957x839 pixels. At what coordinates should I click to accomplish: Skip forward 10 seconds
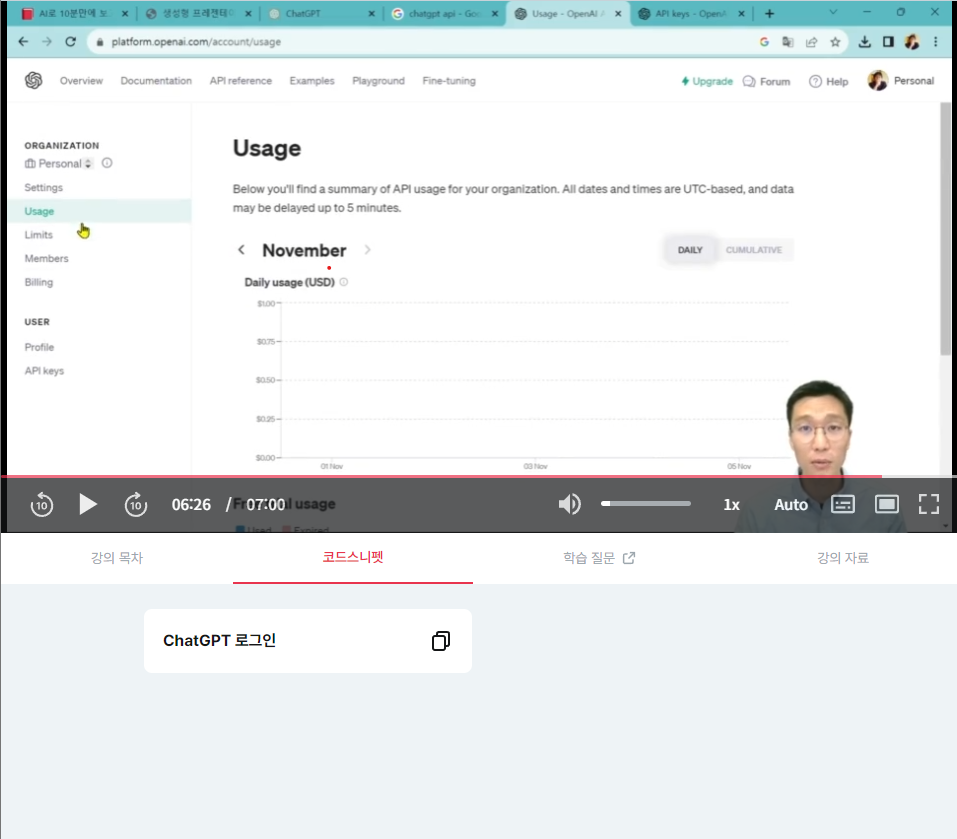tap(135, 505)
